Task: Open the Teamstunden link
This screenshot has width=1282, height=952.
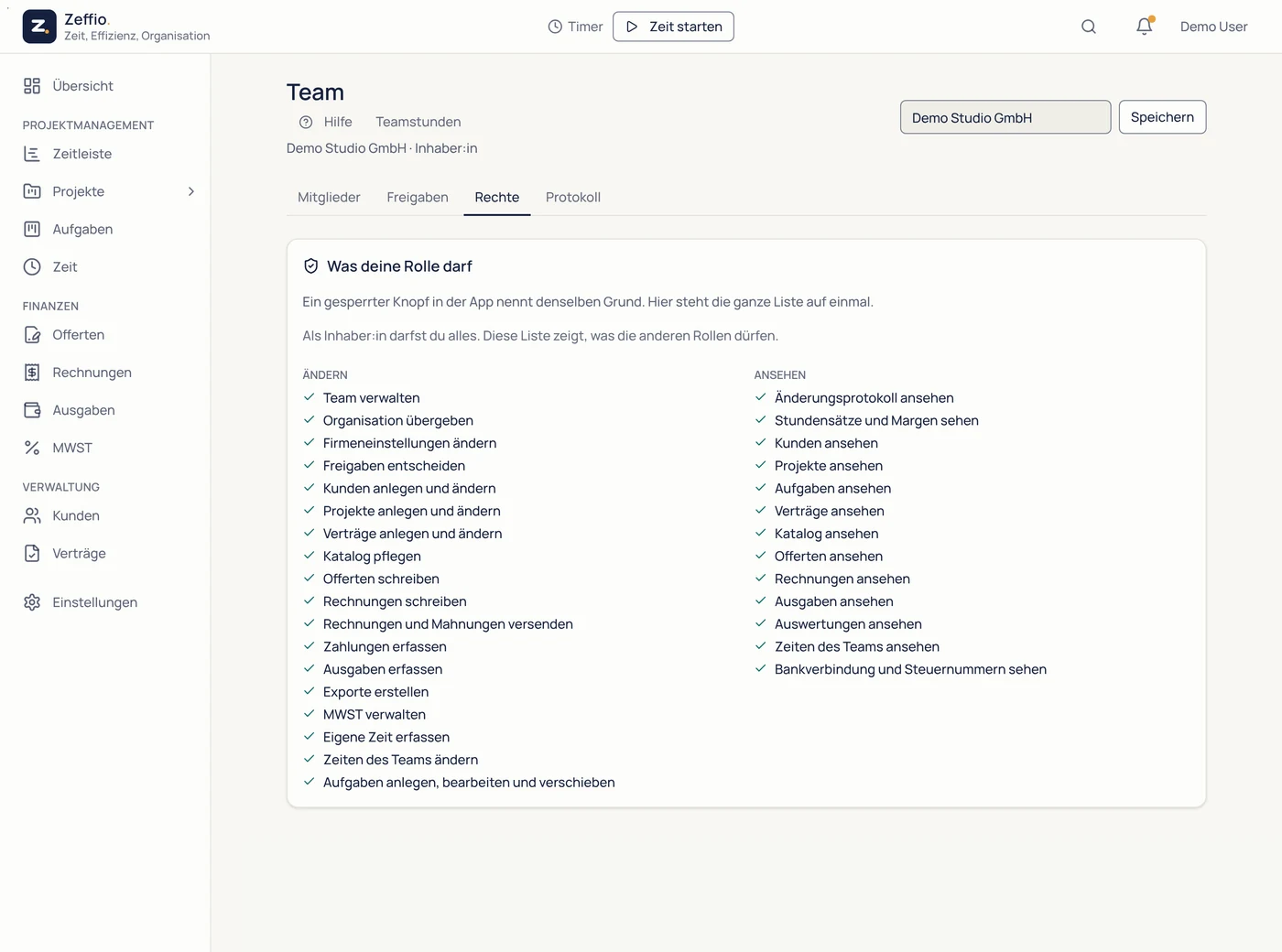Action: coord(418,122)
